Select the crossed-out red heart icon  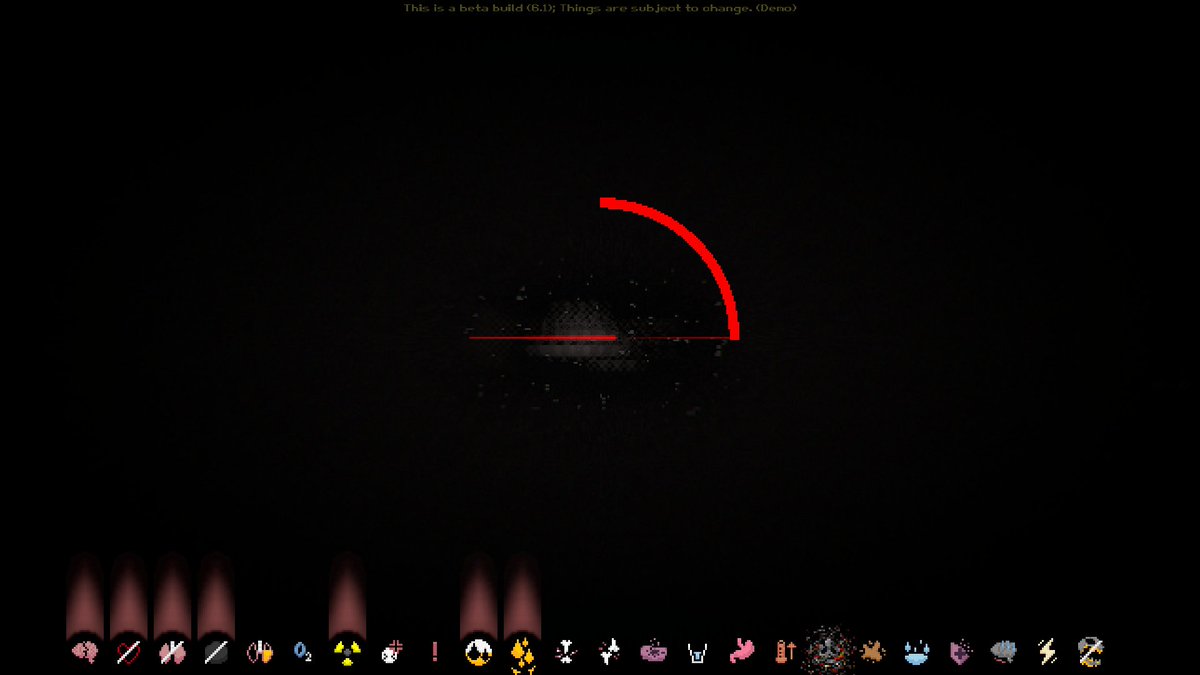[129, 652]
